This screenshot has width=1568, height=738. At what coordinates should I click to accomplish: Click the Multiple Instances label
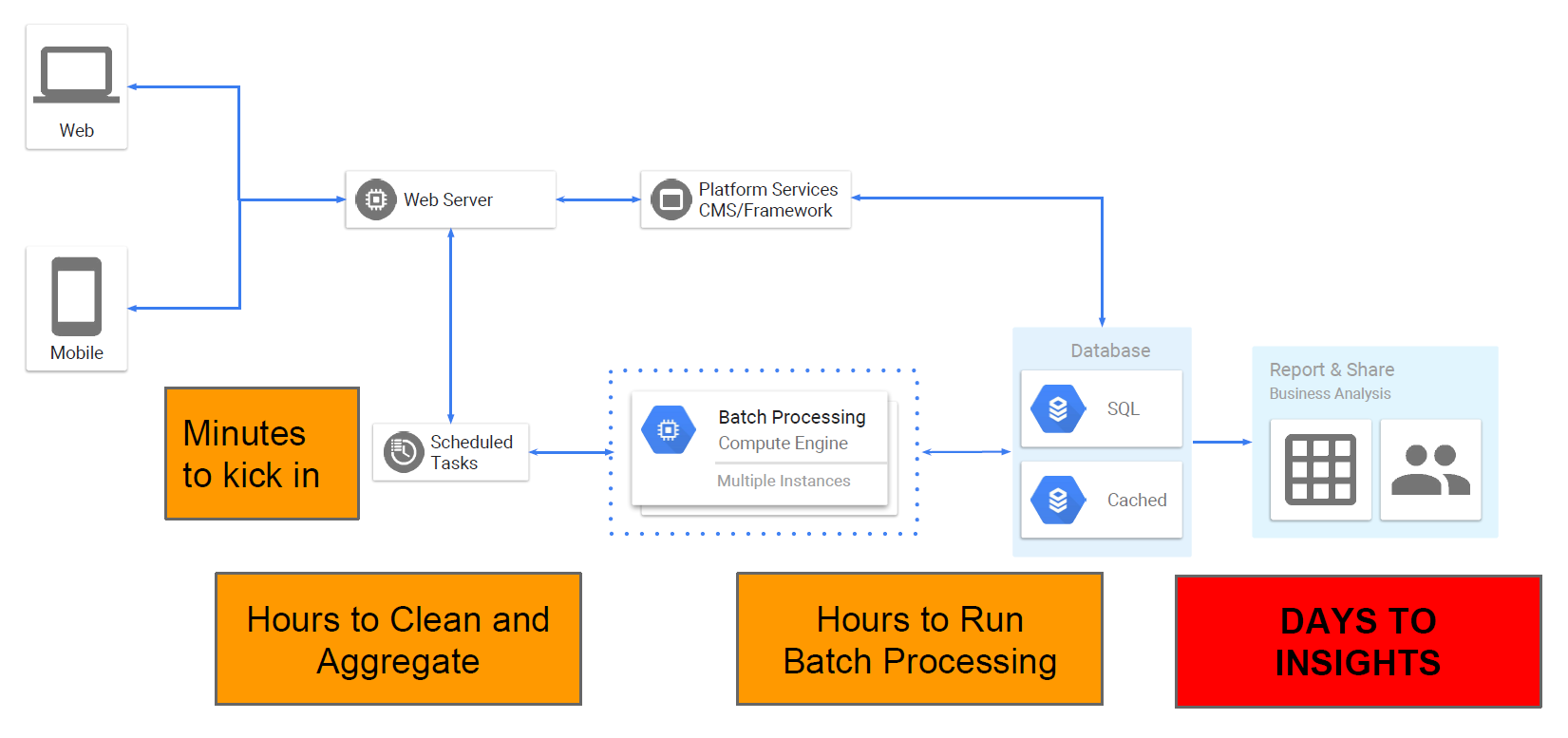pyautogui.click(x=784, y=481)
